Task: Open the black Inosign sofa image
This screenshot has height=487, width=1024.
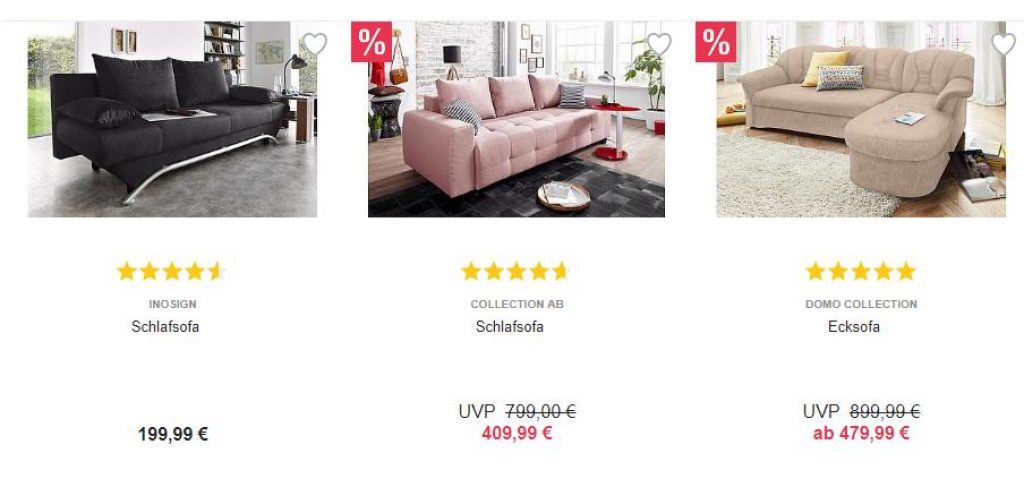Action: (172, 119)
